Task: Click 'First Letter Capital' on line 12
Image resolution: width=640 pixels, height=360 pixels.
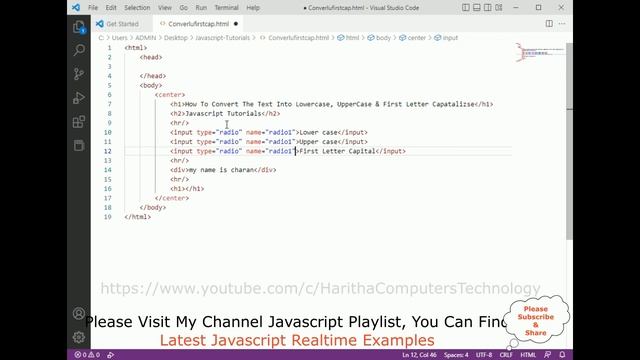Action: click(337, 151)
